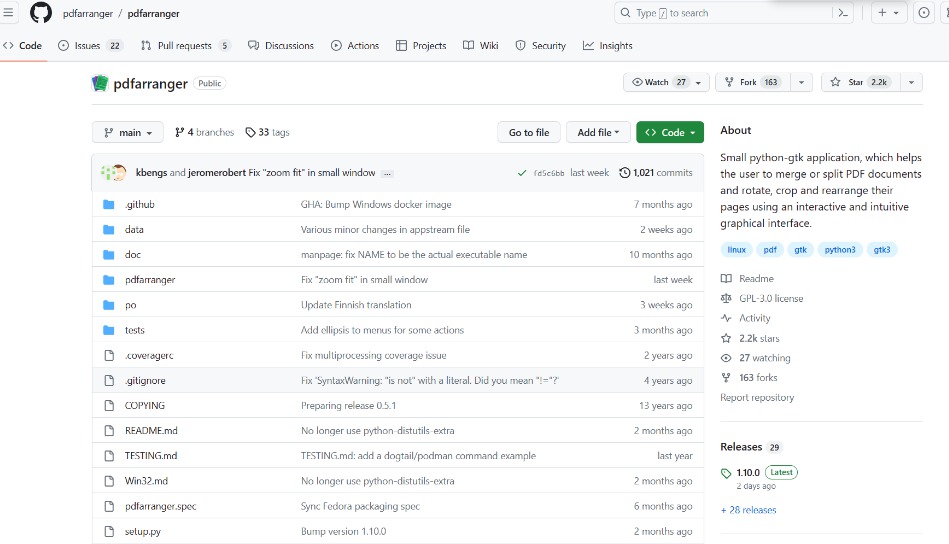Screen dimensions: 949x544
Task: Star the pdfarranger repository
Action: [x=861, y=82]
